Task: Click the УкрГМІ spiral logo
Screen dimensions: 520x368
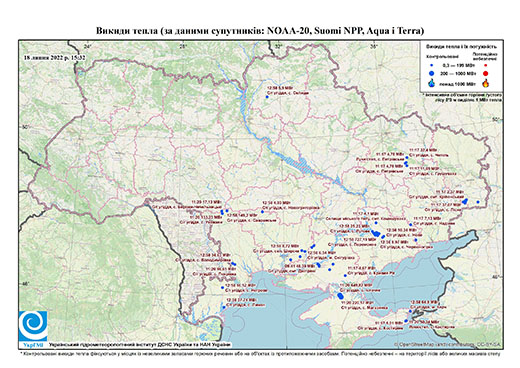Action: 33,326
